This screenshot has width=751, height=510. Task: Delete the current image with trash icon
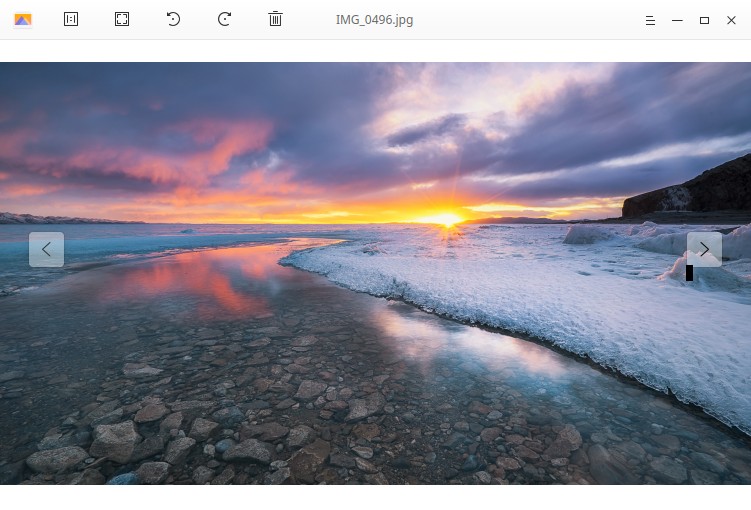(275, 20)
